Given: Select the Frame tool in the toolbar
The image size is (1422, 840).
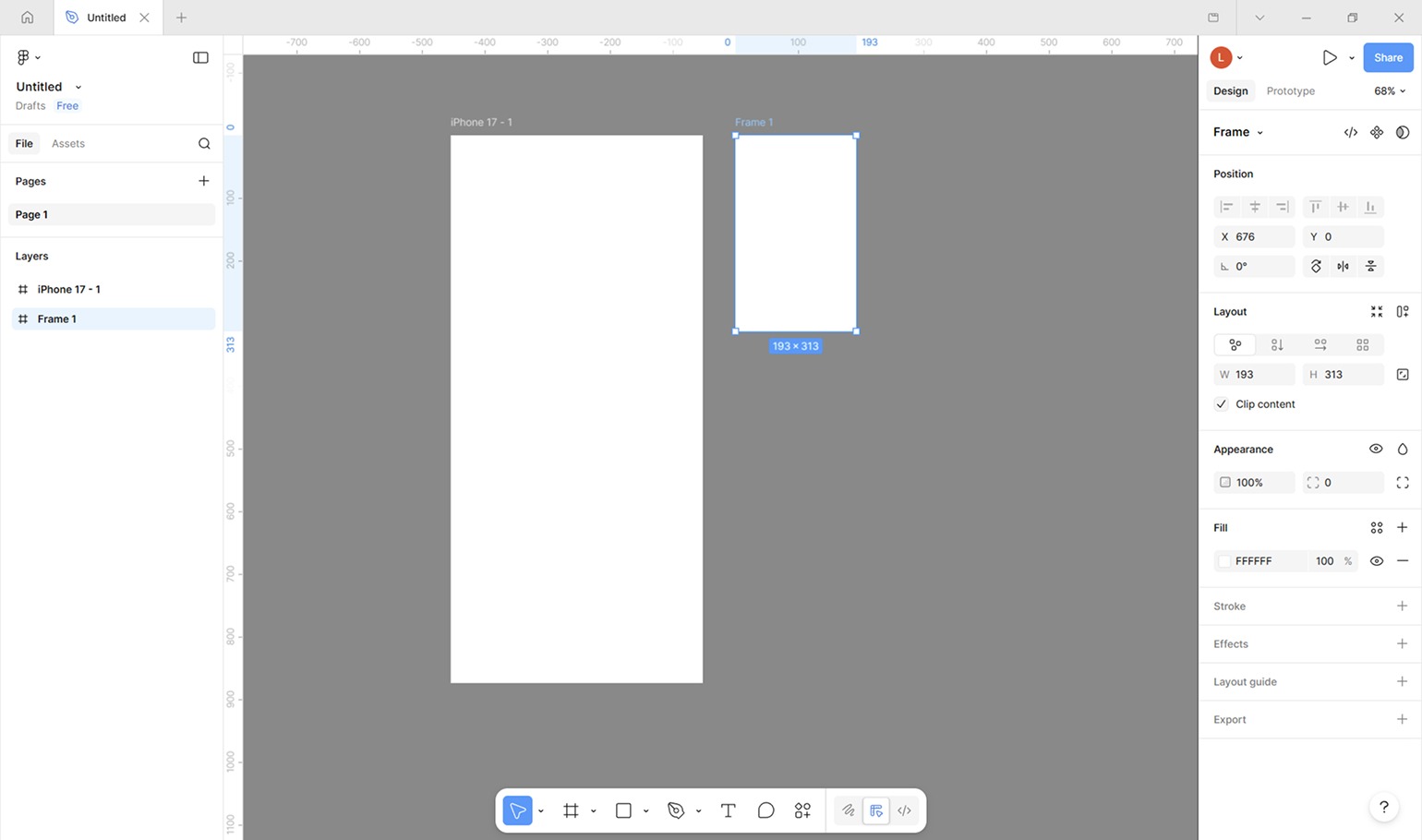Looking at the screenshot, I should click(571, 810).
